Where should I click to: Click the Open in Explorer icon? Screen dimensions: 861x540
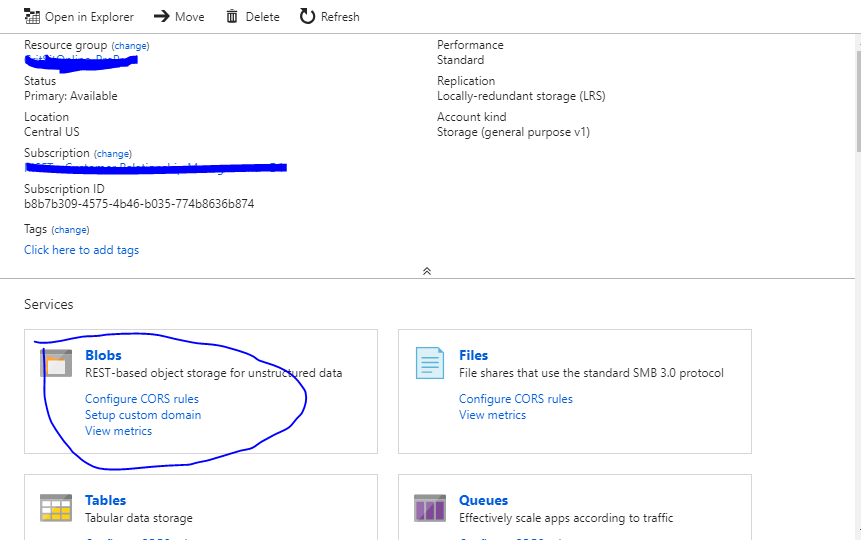tap(31, 17)
